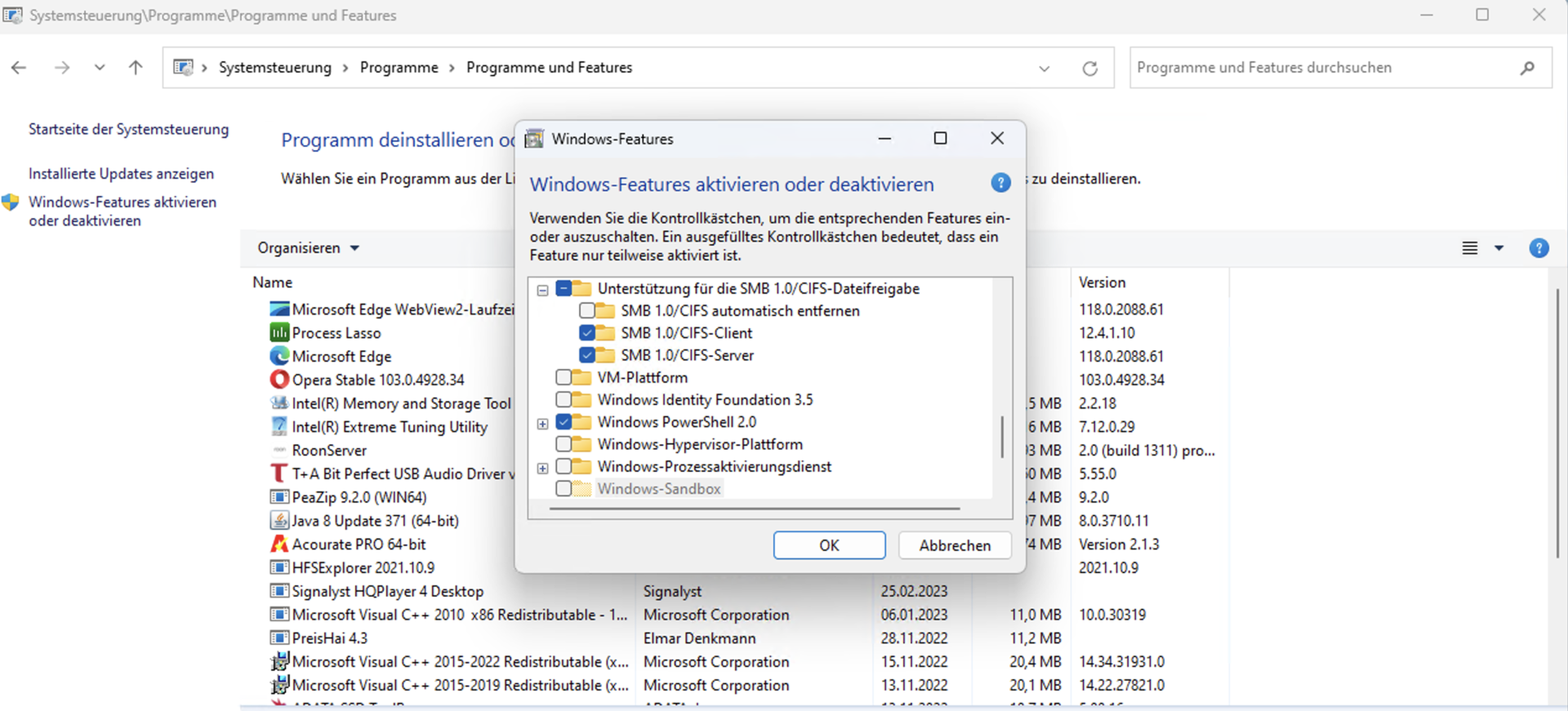Open the Organisieren menu
Screen dimensions: 1568x711
coord(308,247)
